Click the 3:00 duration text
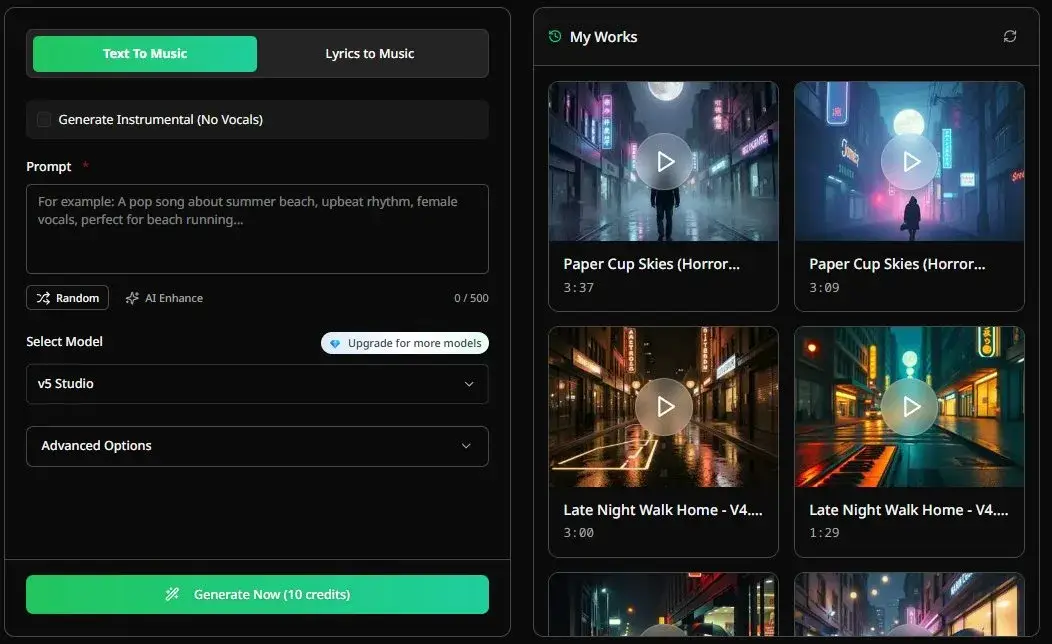Viewport: 1052px width, 644px height. [578, 533]
